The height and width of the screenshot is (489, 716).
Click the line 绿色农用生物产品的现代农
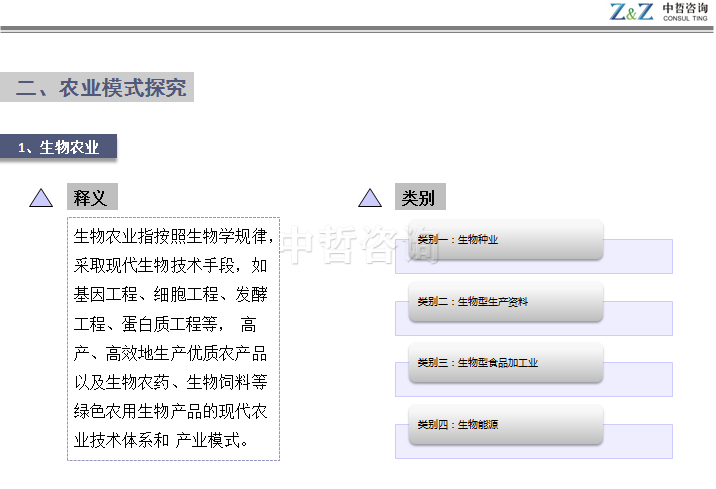point(170,411)
